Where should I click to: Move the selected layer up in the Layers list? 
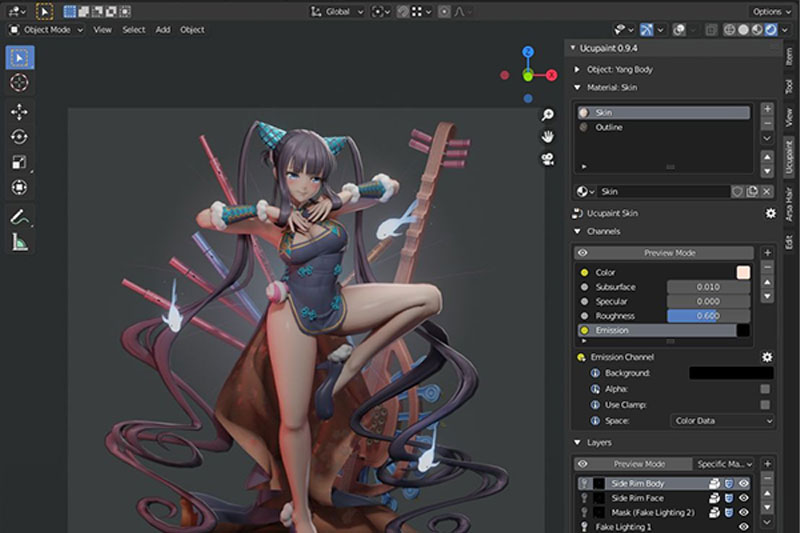[767, 493]
